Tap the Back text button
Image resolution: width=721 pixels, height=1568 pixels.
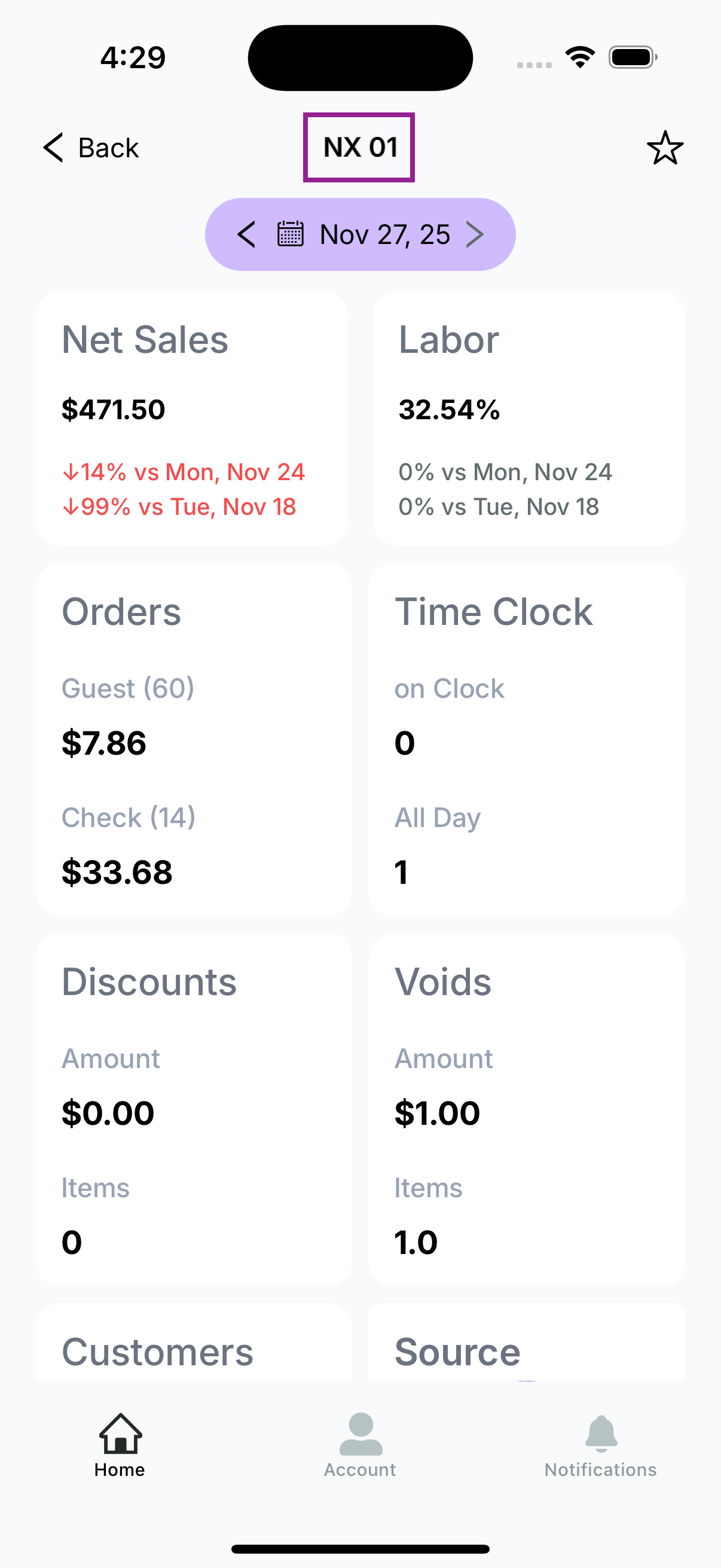click(x=108, y=148)
